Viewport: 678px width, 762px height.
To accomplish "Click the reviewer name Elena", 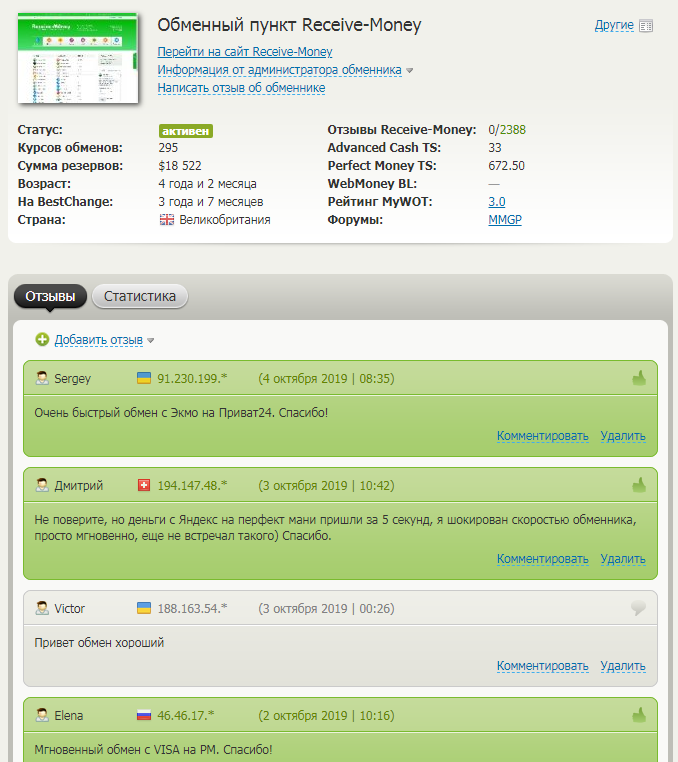I will [x=69, y=715].
